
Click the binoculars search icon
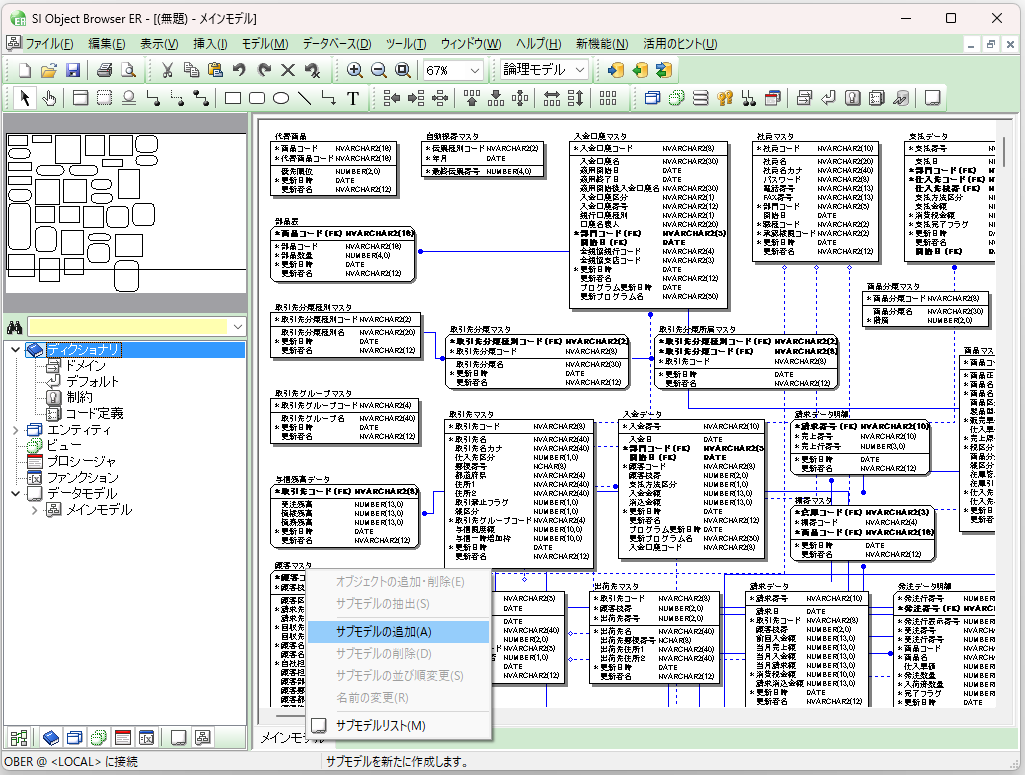[14, 327]
